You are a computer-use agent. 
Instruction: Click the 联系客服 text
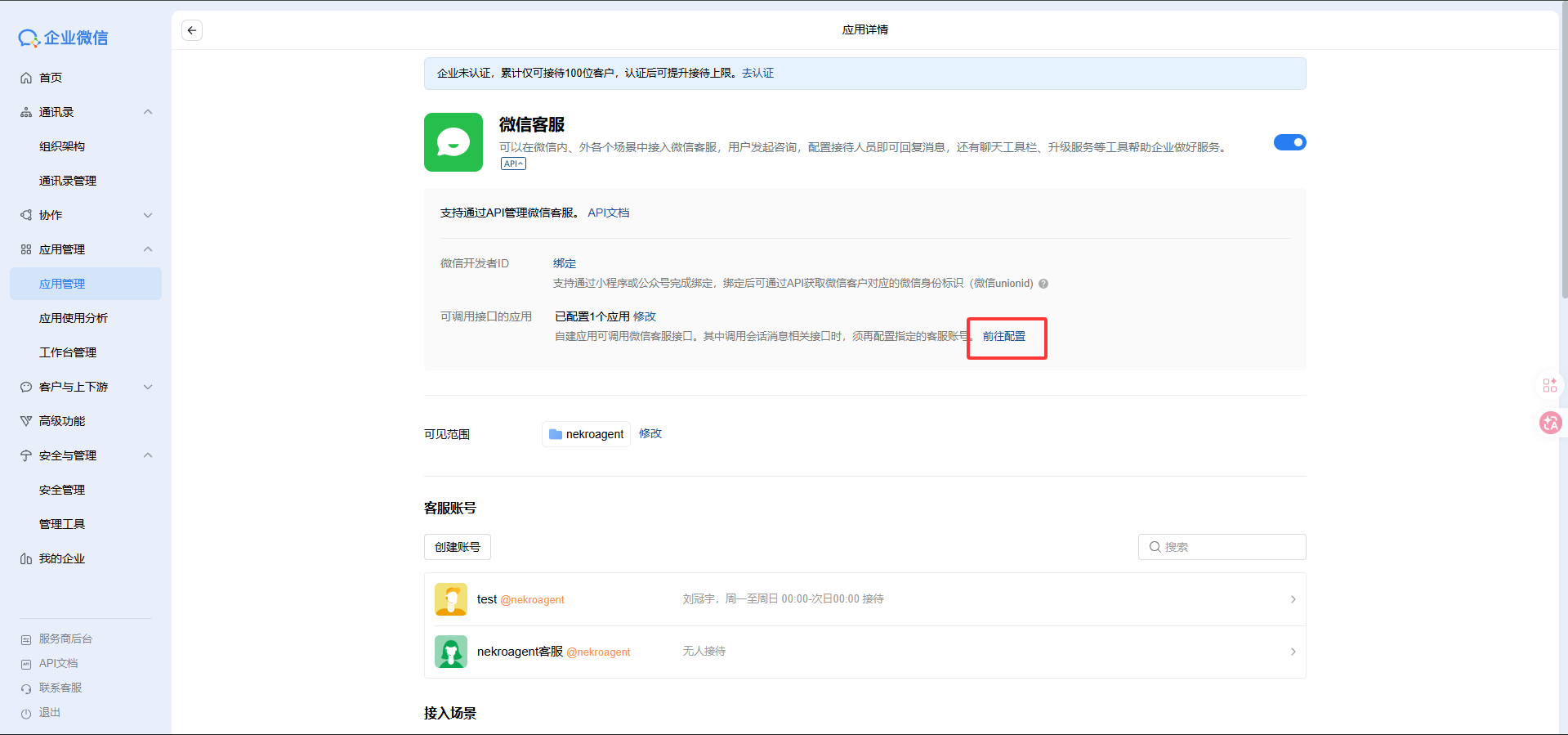click(60, 688)
